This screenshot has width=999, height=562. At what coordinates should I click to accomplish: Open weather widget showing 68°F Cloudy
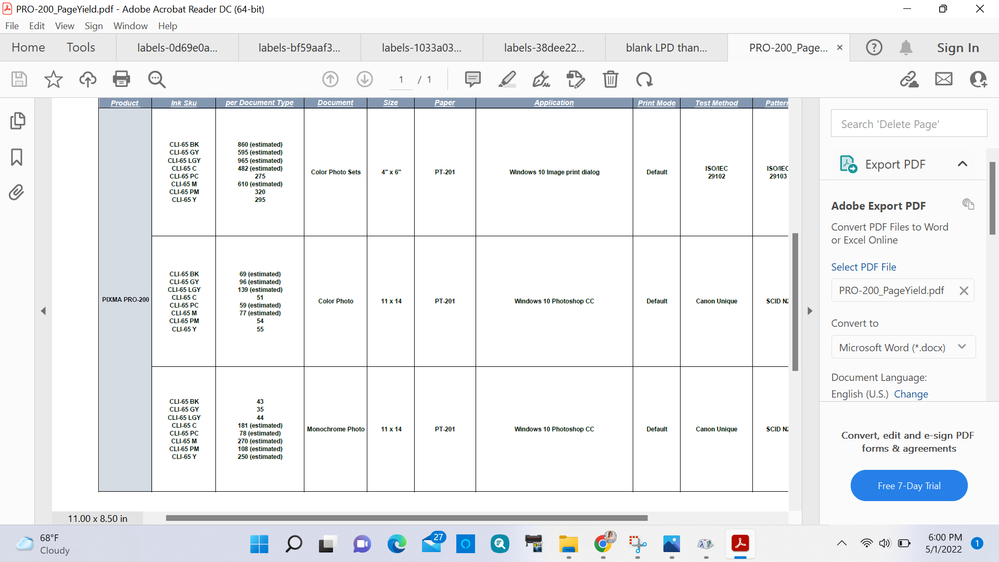(x=43, y=544)
